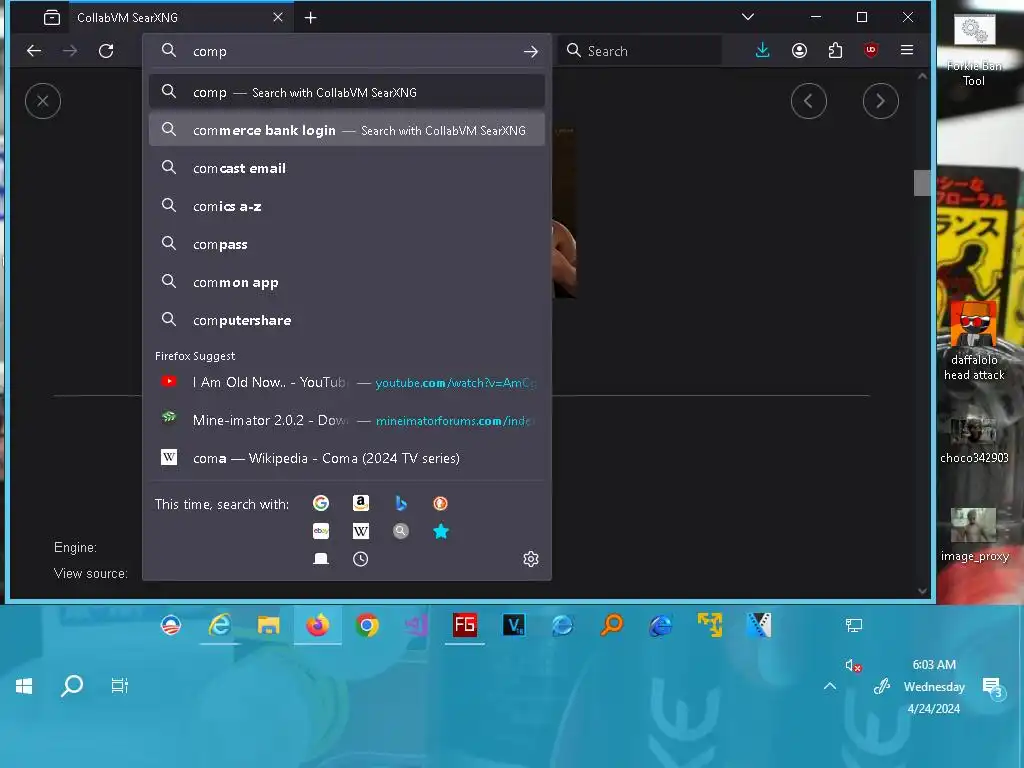Click the Go arrow in address bar
The height and width of the screenshot is (768, 1024).
(531, 51)
